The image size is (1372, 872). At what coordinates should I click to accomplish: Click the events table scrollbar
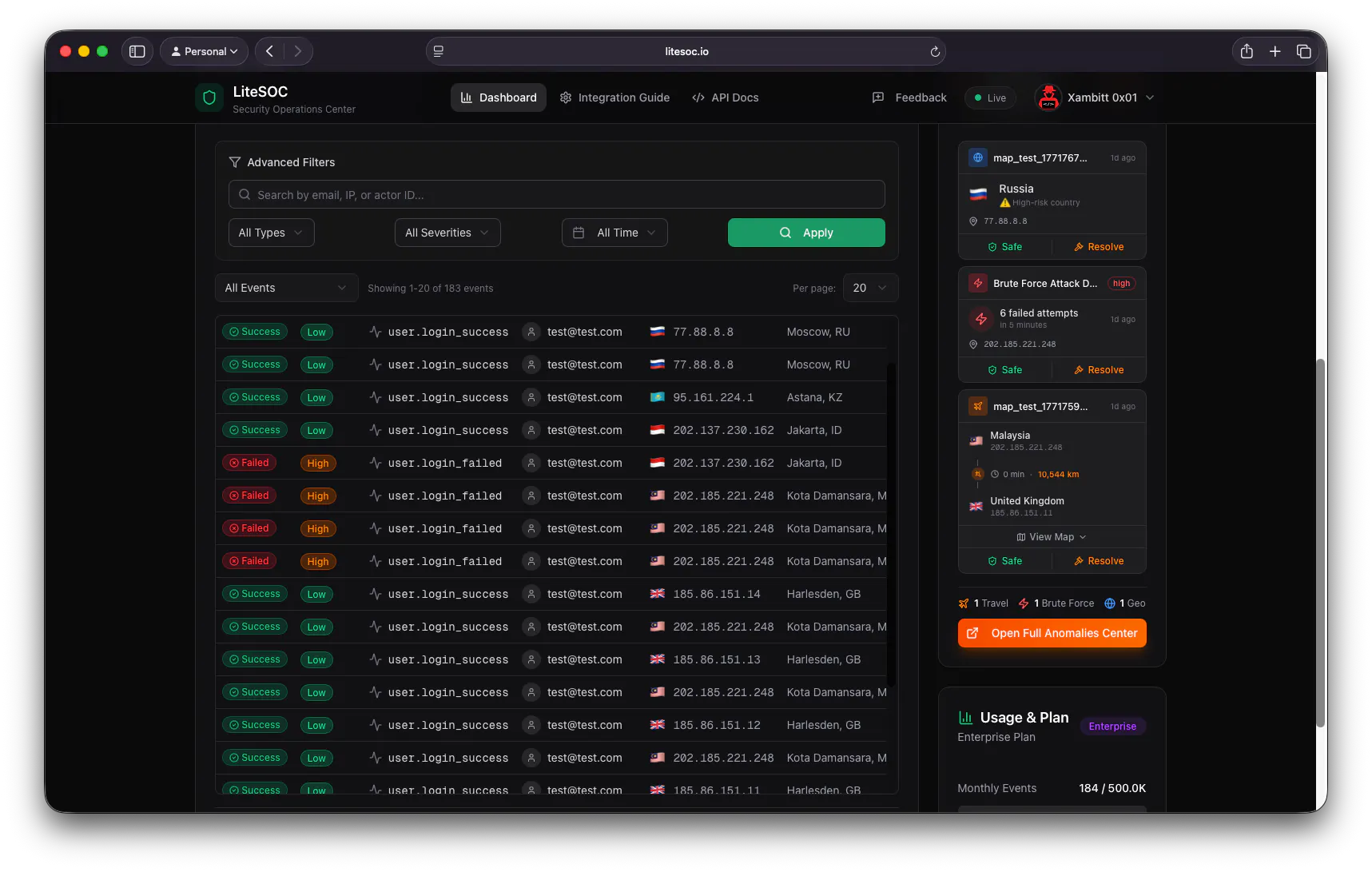tap(892, 524)
